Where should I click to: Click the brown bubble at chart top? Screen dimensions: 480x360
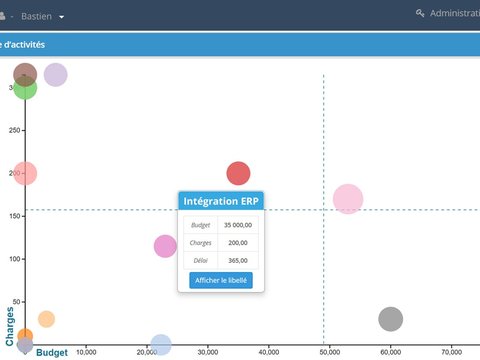(25, 74)
